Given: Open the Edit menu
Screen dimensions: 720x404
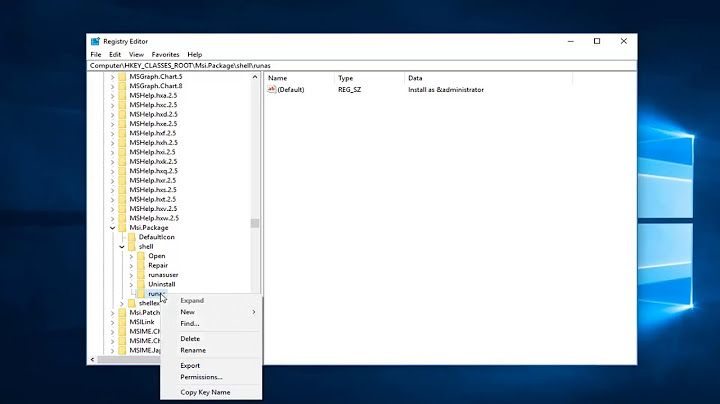Looking at the screenshot, I should coord(115,54).
